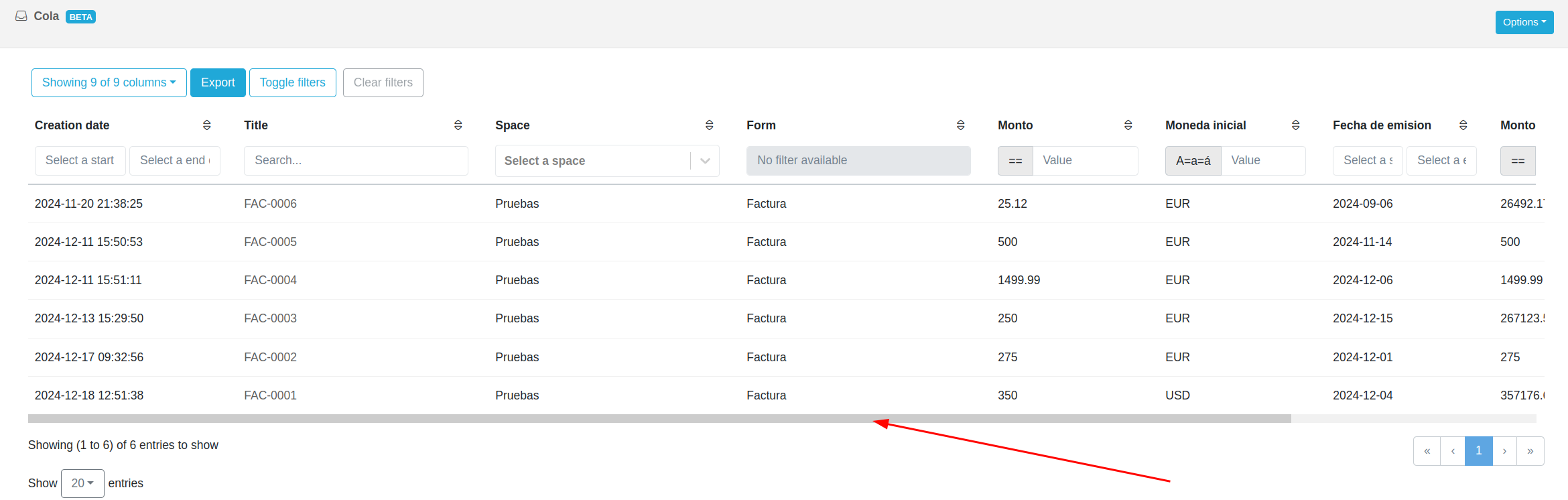Expand the Select a space dropdown
Viewport: 1568px width, 500px height.
pyautogui.click(x=705, y=161)
